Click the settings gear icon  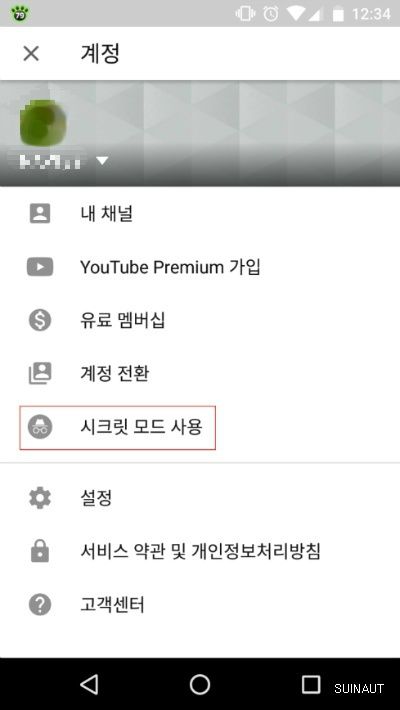pyautogui.click(x=40, y=498)
